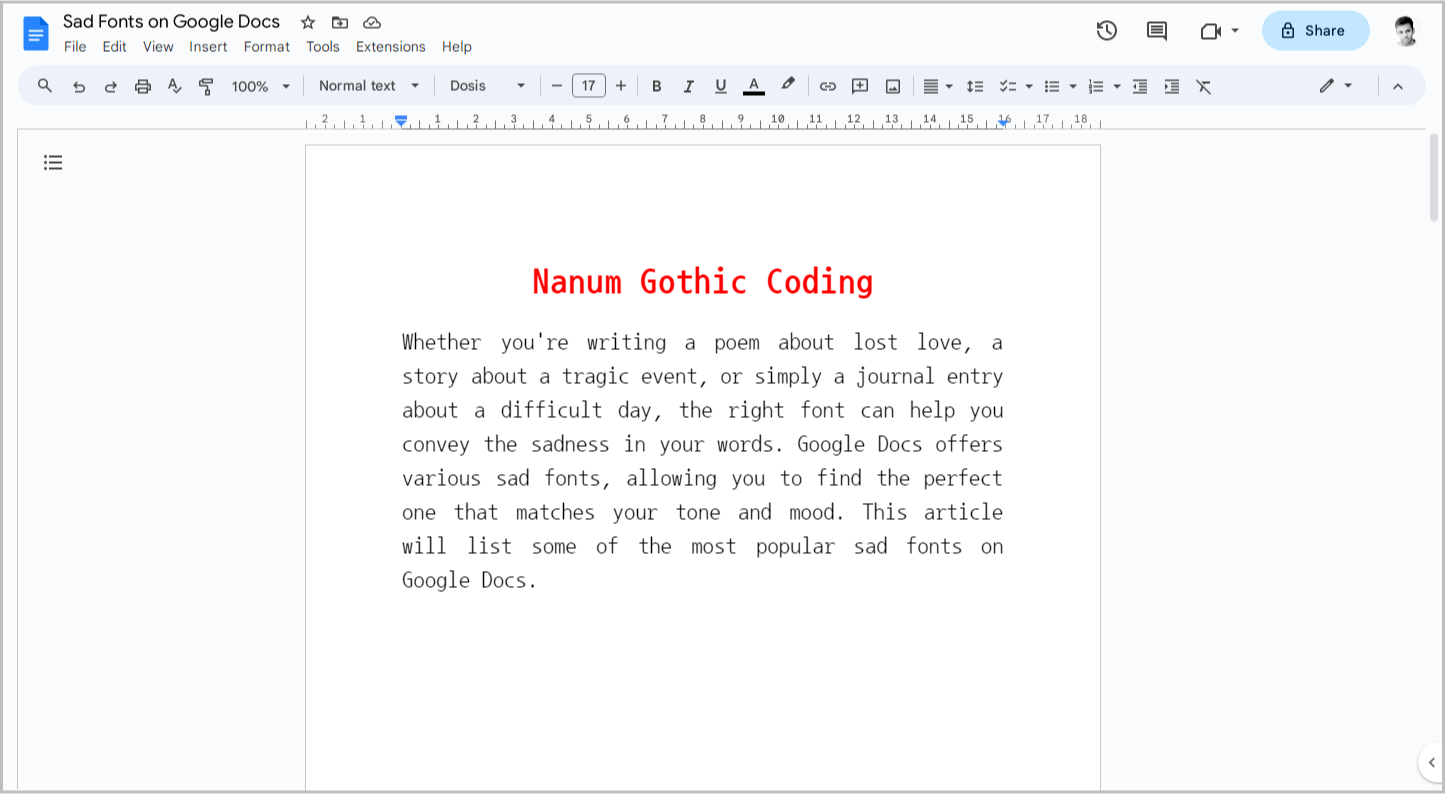This screenshot has width=1445, height=794.
Task: Open line and paragraph spacing
Action: pos(975,87)
